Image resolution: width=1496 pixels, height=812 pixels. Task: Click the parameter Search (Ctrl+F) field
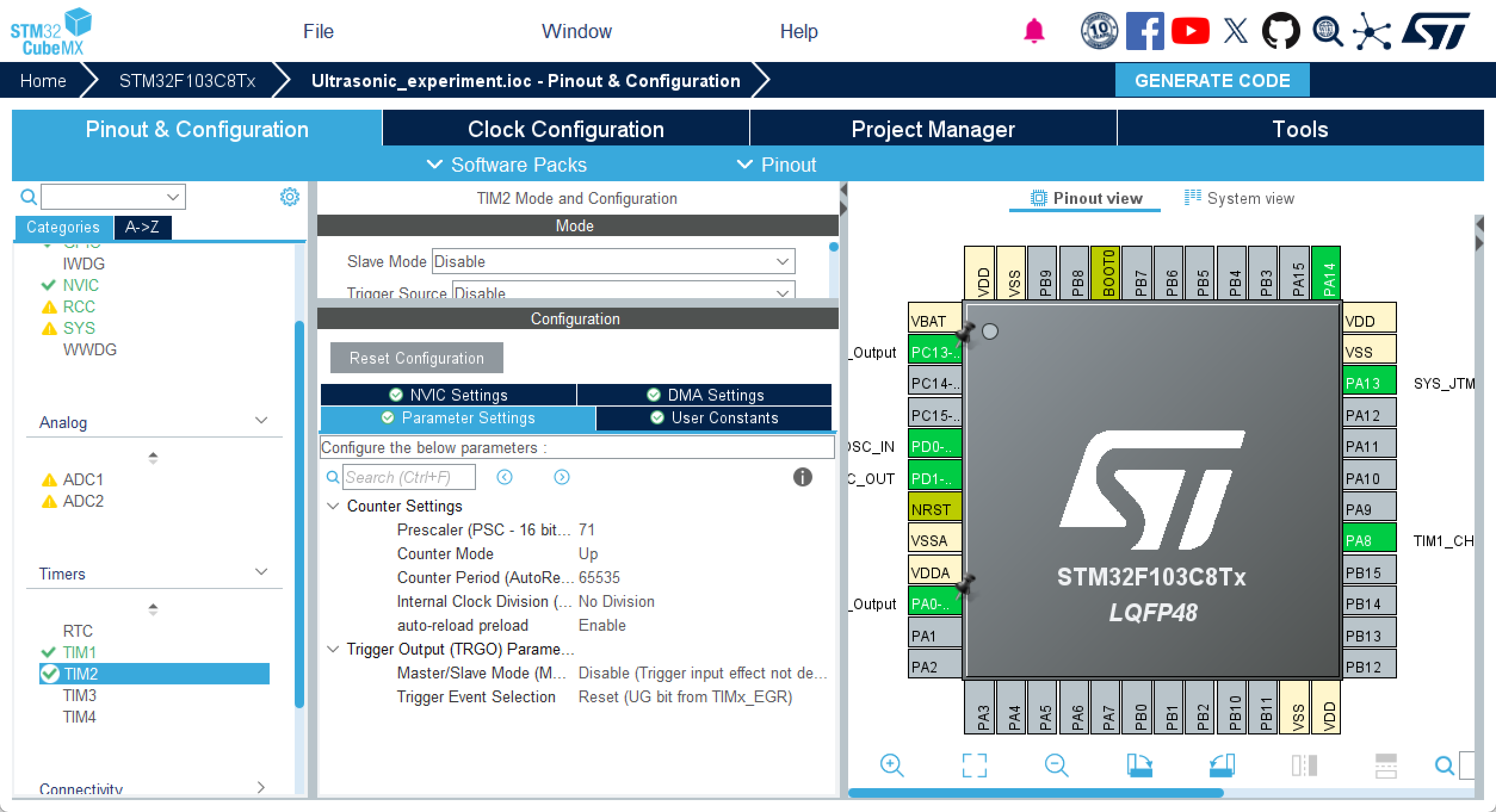(409, 477)
